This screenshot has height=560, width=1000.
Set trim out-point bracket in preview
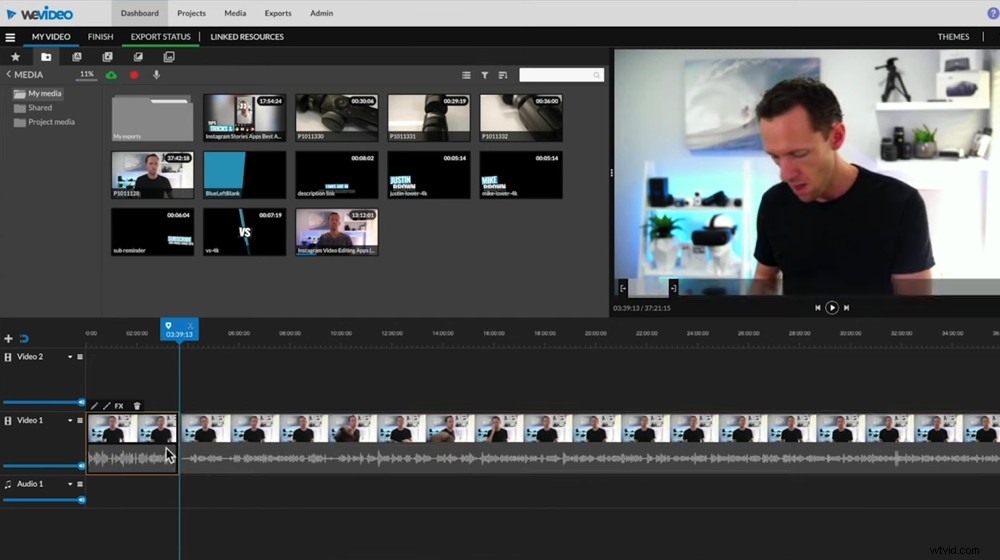[673, 288]
